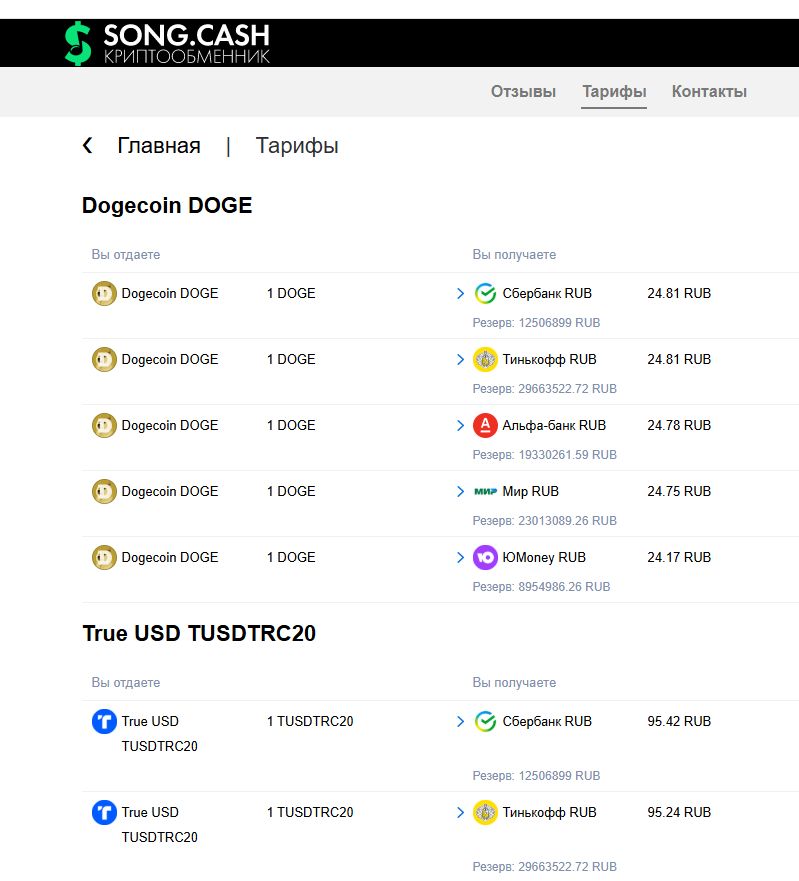Select ЮMoney RUB exchange direction
The image size is (799, 881).
(544, 557)
